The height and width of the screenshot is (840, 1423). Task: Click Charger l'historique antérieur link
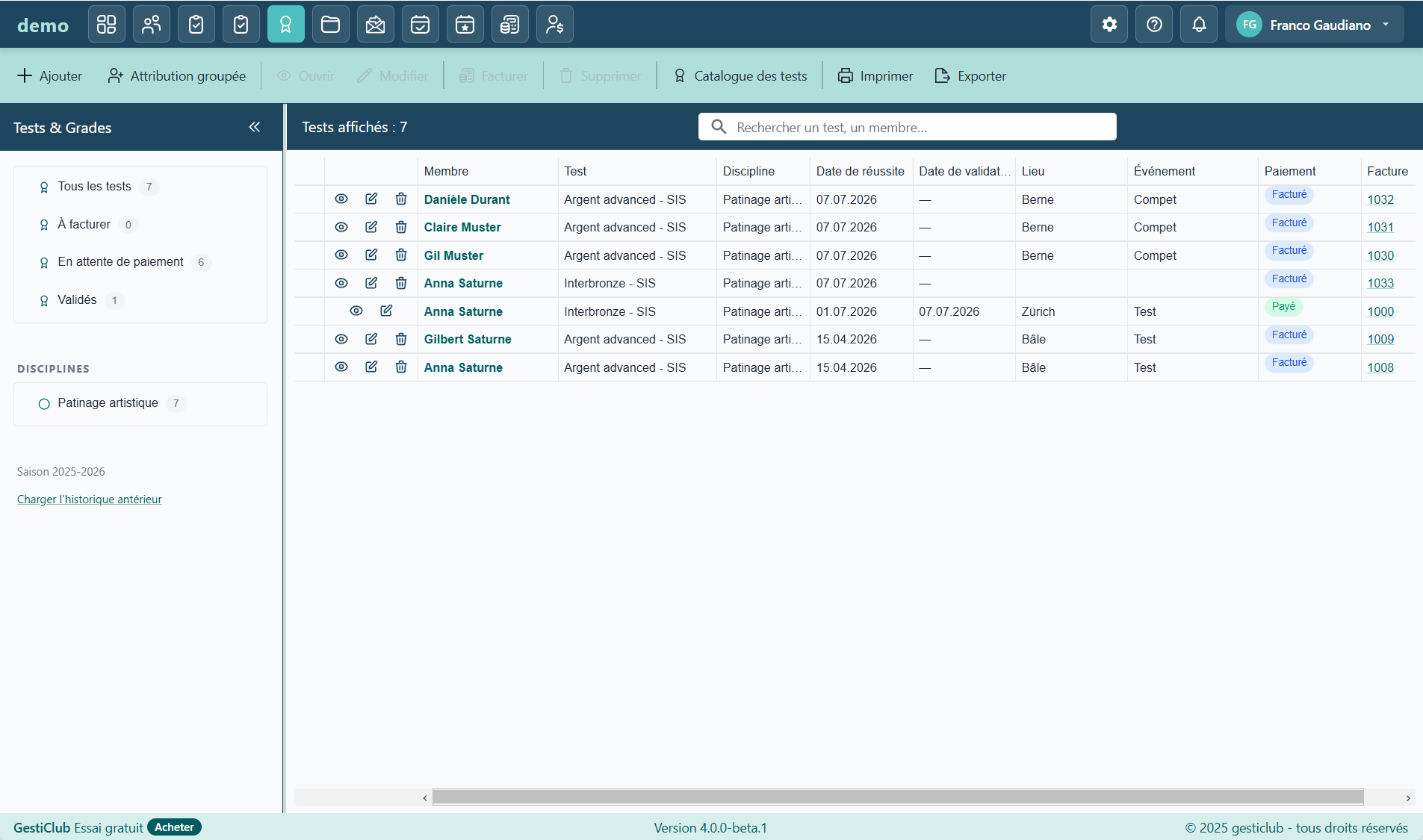90,499
